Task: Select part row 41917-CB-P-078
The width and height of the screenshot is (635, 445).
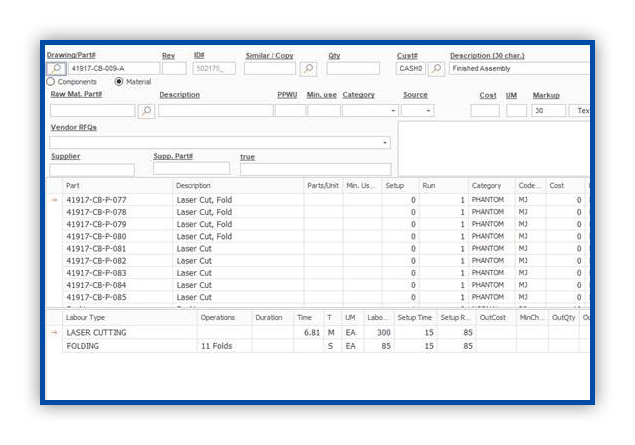Action: coord(318,212)
